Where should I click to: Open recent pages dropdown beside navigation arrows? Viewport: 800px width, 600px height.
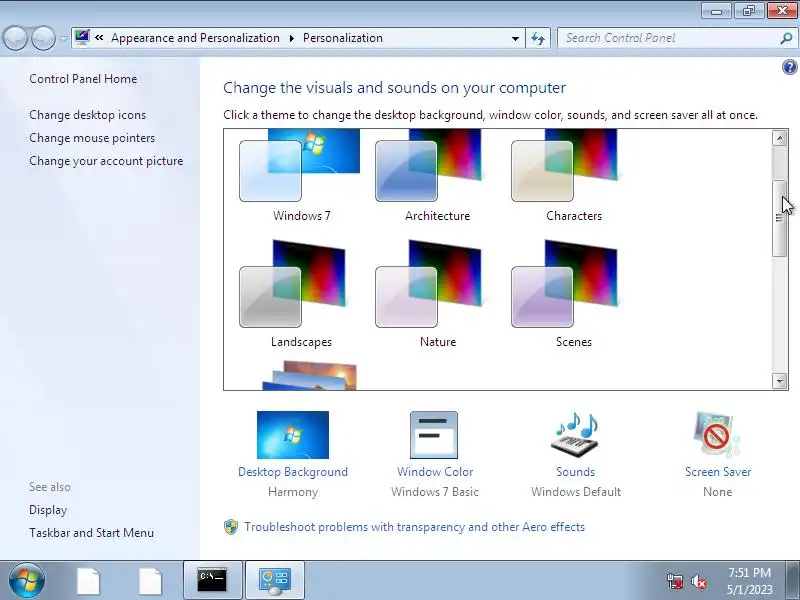coord(63,38)
